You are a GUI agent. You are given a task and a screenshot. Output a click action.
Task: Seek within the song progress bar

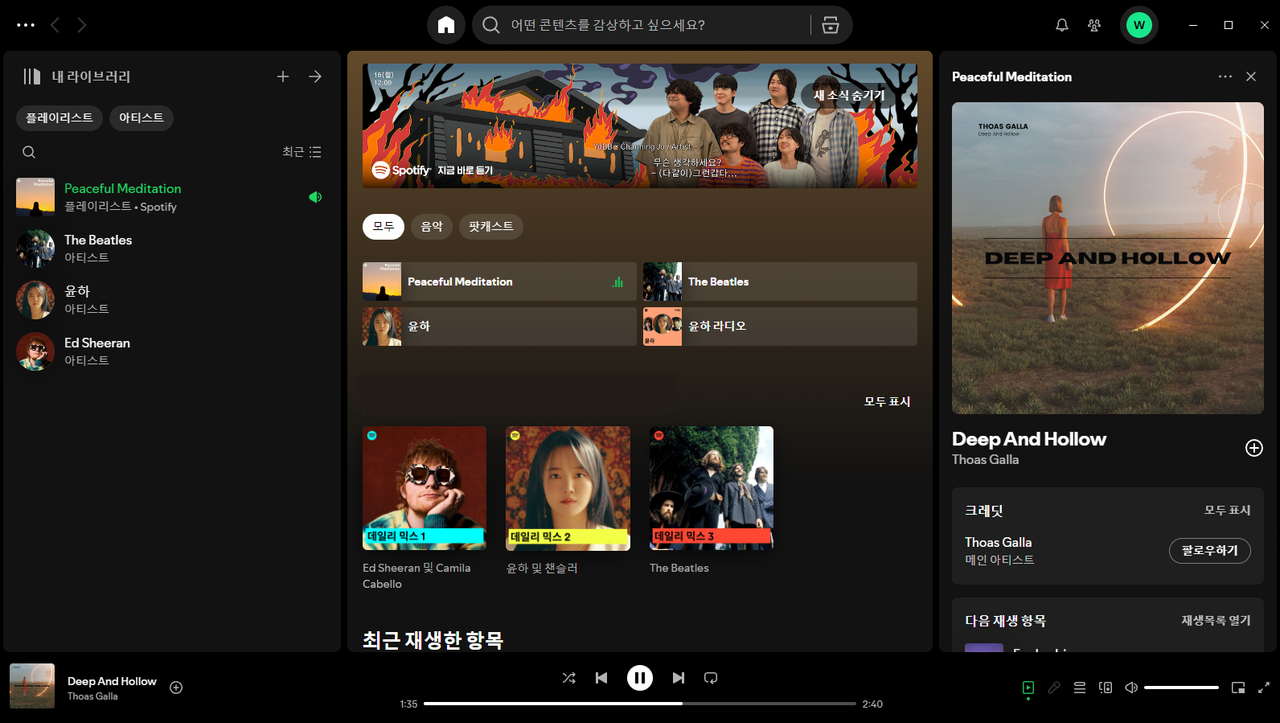click(x=640, y=704)
